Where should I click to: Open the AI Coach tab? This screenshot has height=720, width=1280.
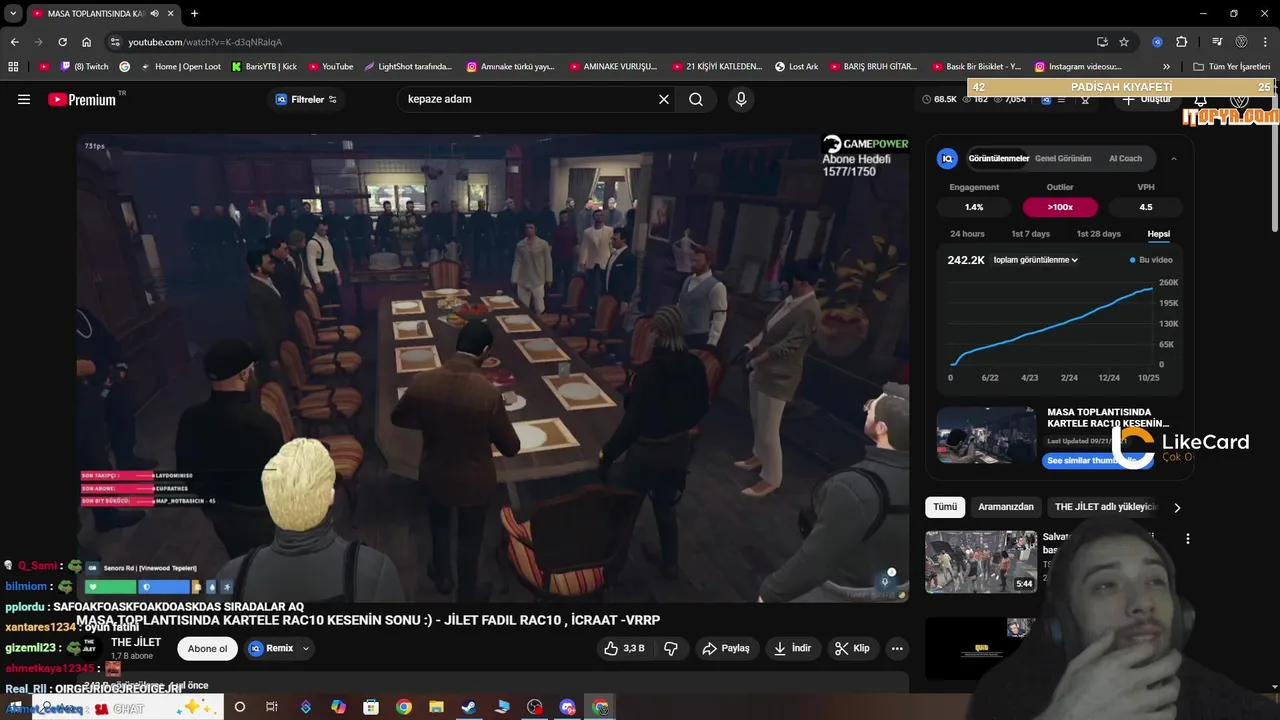point(1125,158)
